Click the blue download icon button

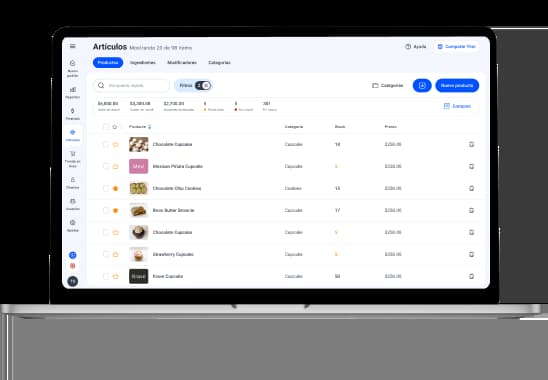tap(422, 86)
